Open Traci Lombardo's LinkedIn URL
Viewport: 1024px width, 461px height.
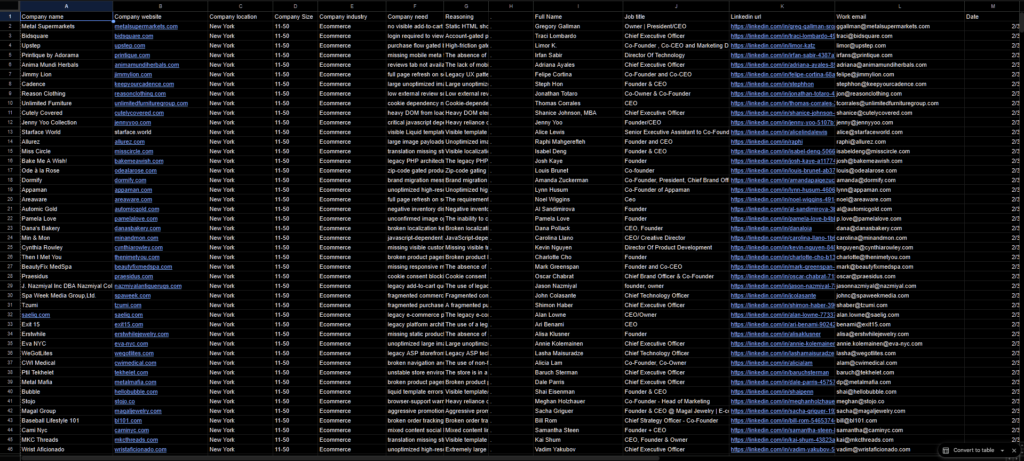[782, 36]
